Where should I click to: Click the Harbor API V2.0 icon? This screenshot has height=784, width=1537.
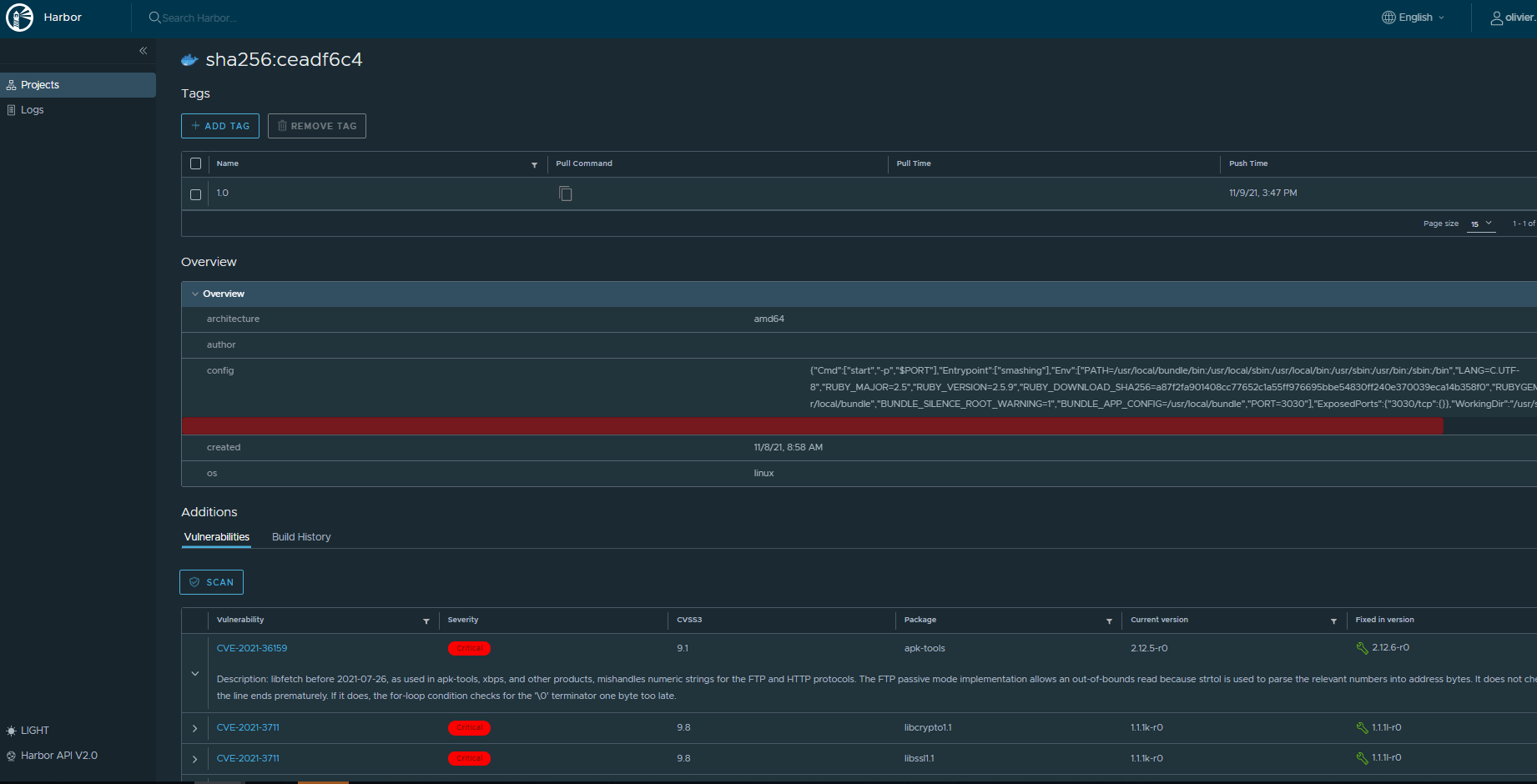tap(11, 756)
